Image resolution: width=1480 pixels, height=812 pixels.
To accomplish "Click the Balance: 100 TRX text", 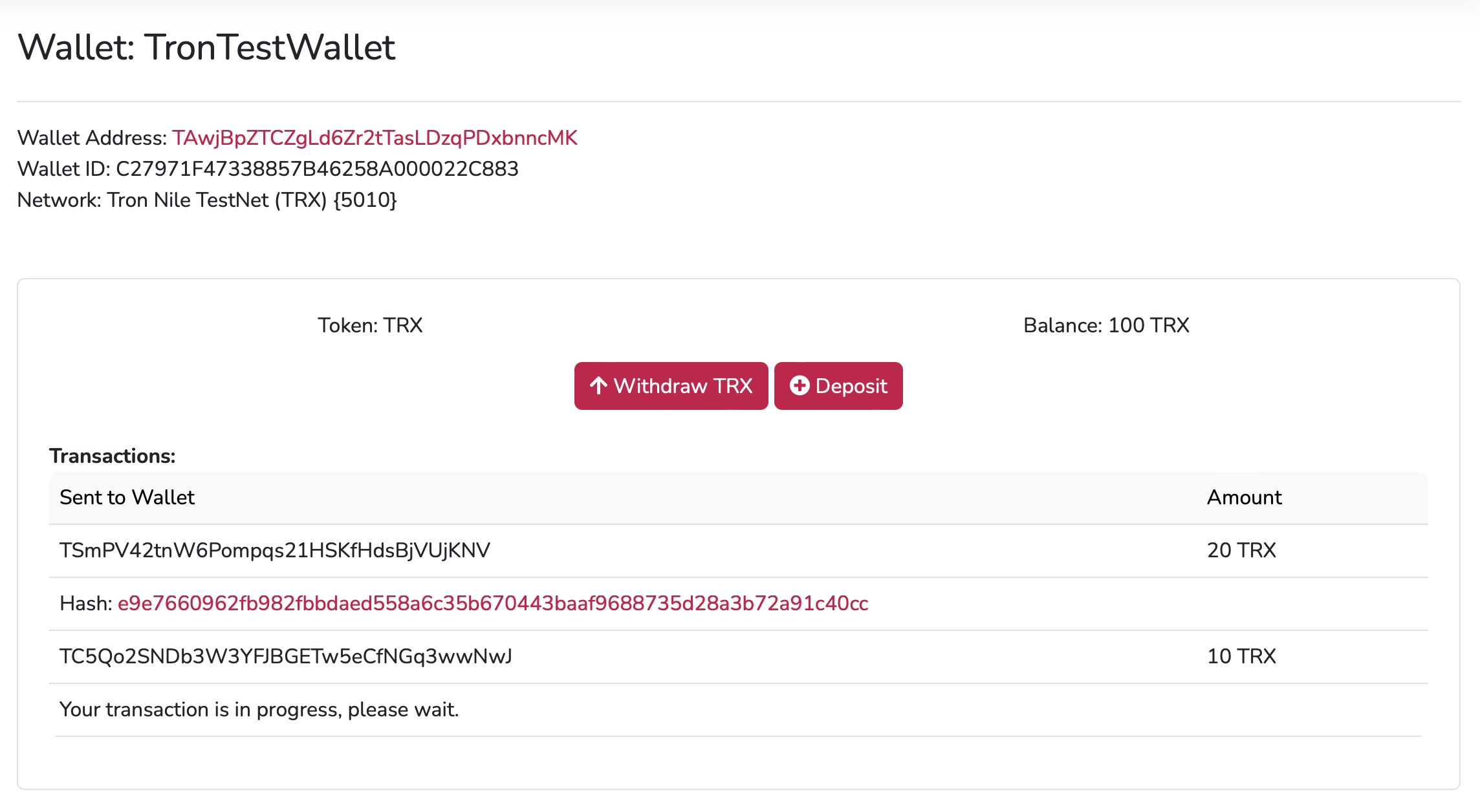I will pos(1106,325).
